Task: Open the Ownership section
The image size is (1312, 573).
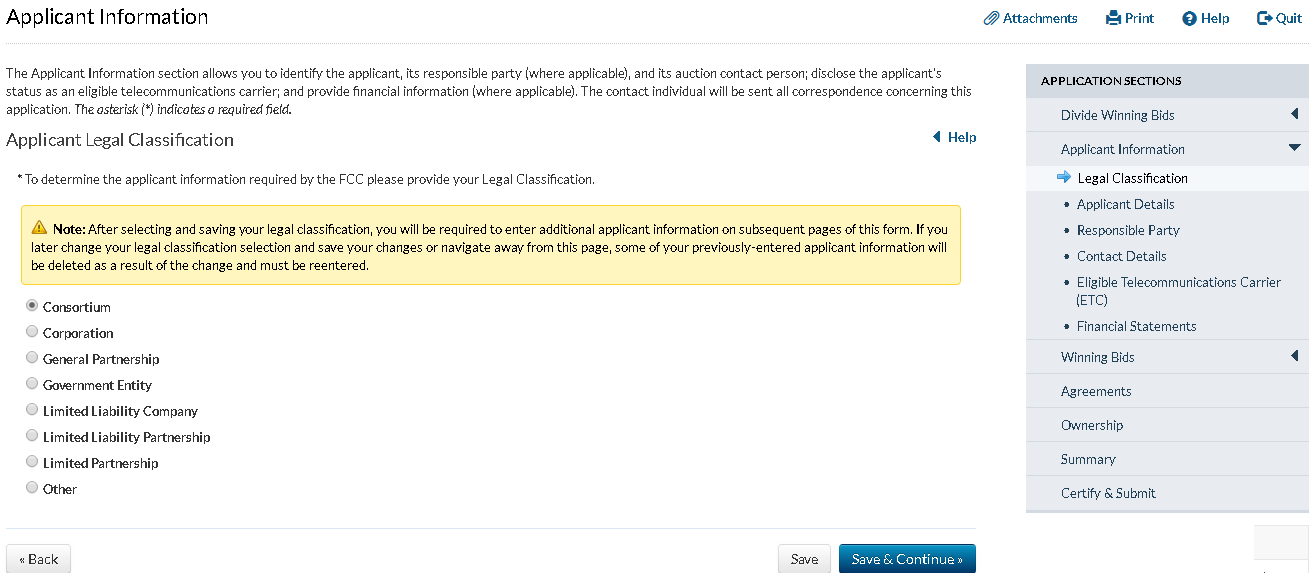Action: pos(1092,425)
